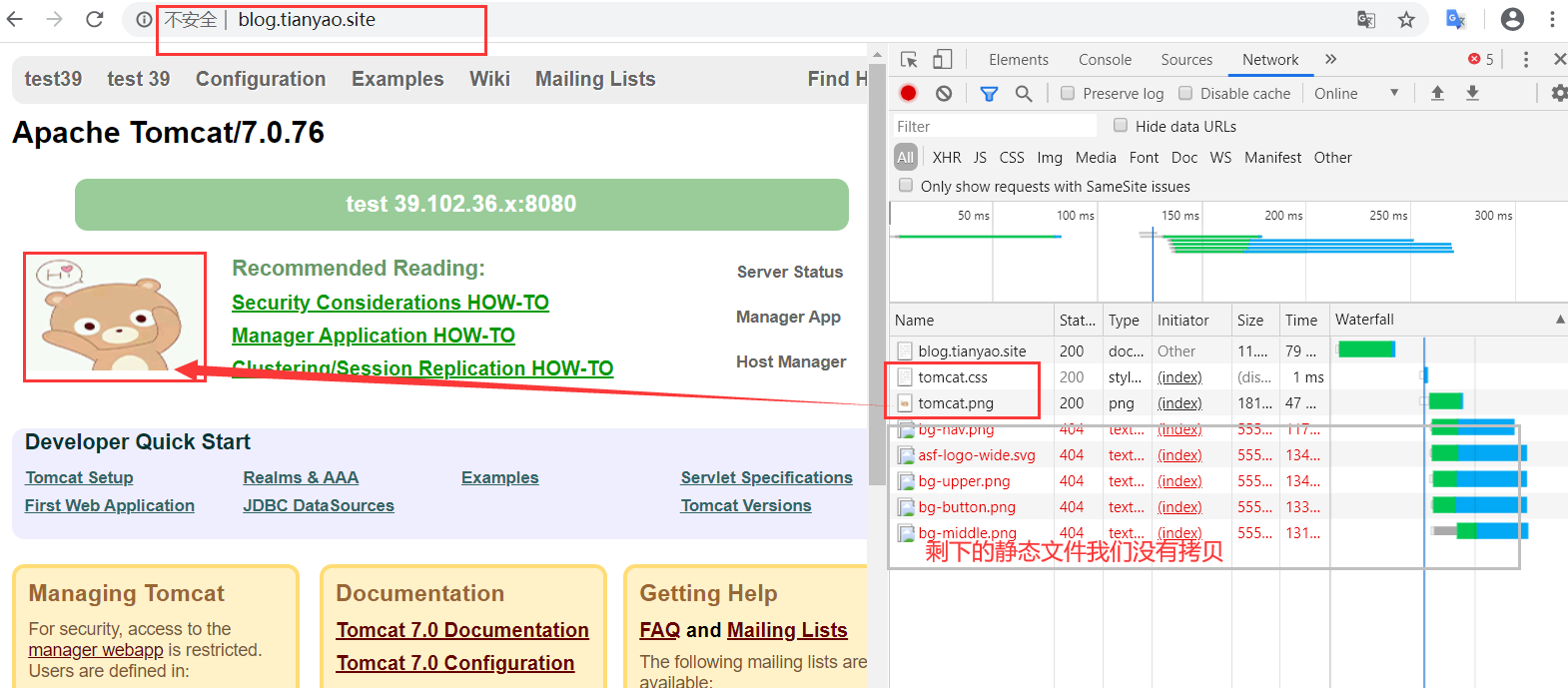Switch to the Sources tab
The image size is (1568, 688).
tap(1186, 60)
